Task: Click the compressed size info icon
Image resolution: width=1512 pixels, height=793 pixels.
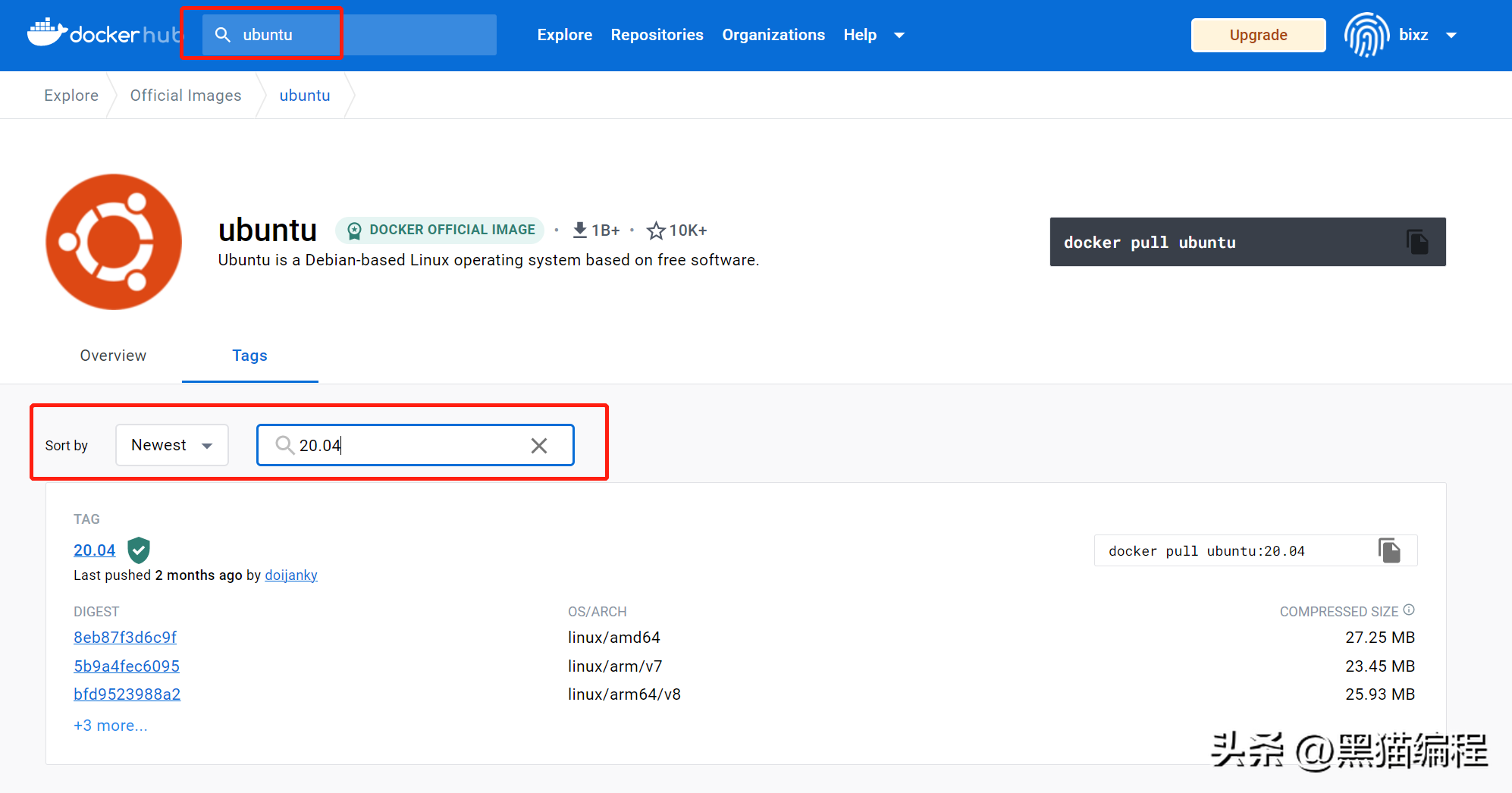Action: pos(1409,610)
